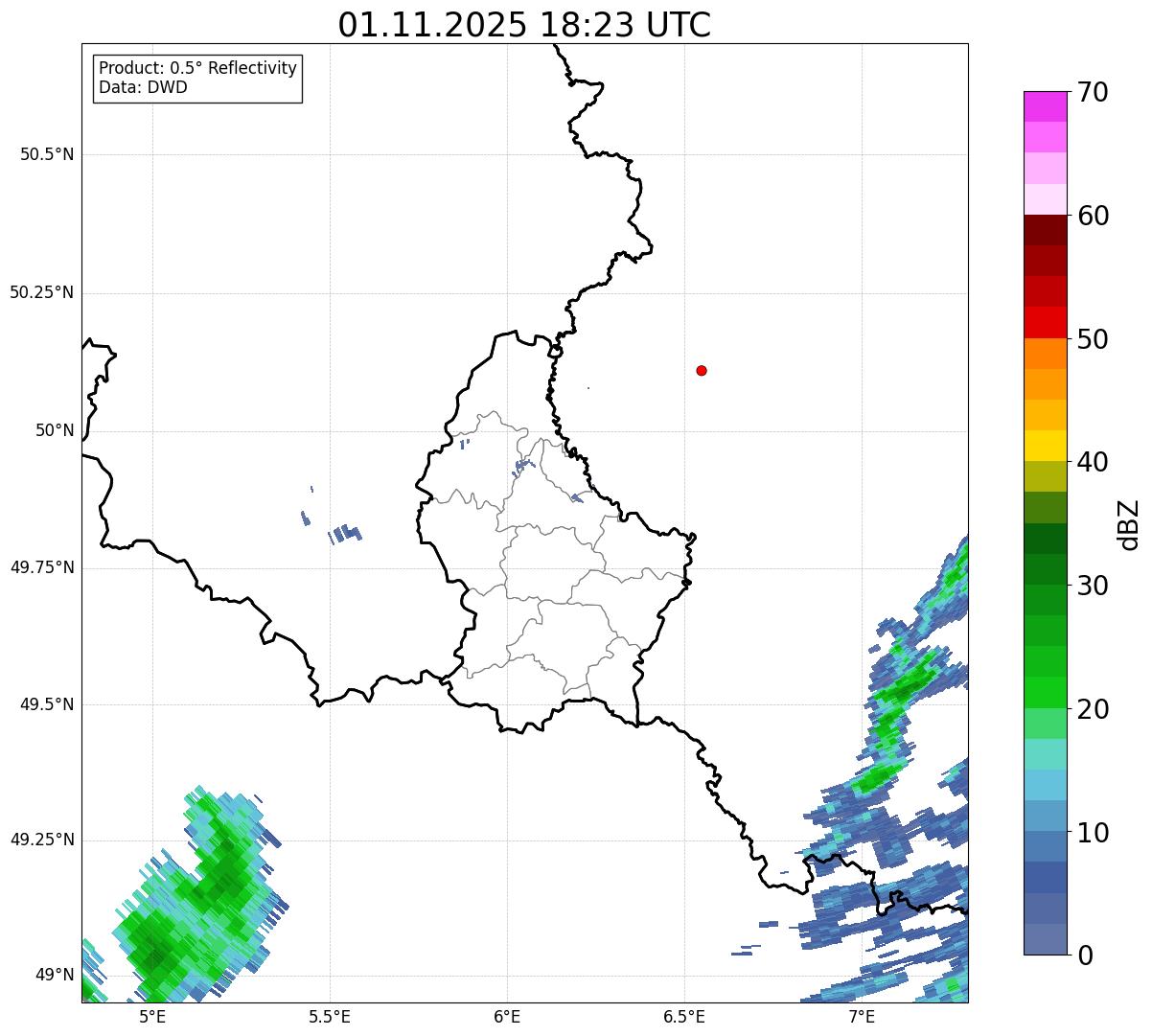This screenshot has height=1036, width=1152.
Task: Click the colorbar tick label 60
Action: pos(1093,216)
